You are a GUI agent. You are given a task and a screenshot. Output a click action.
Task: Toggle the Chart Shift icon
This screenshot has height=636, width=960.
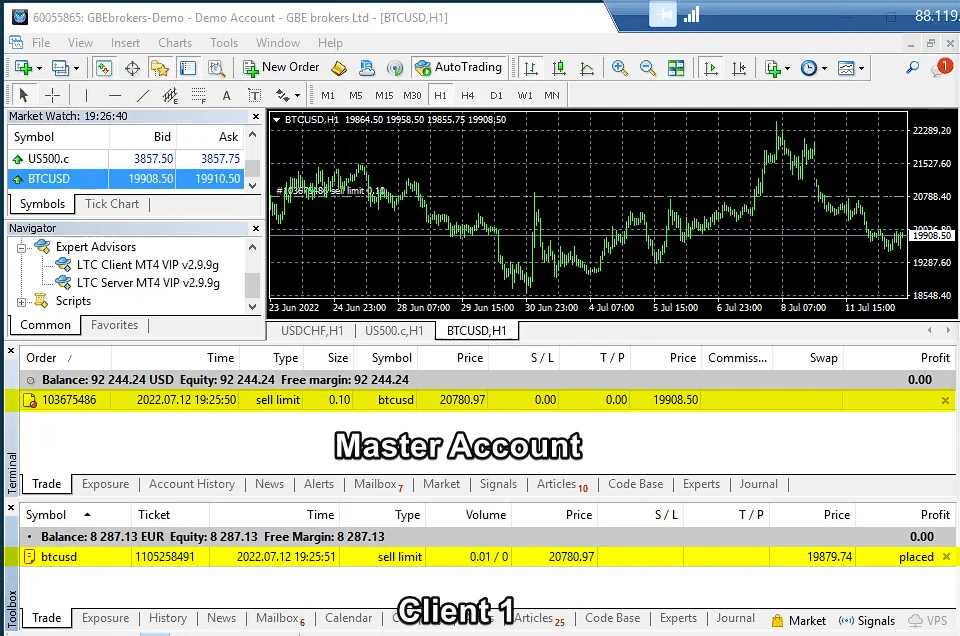tap(739, 68)
